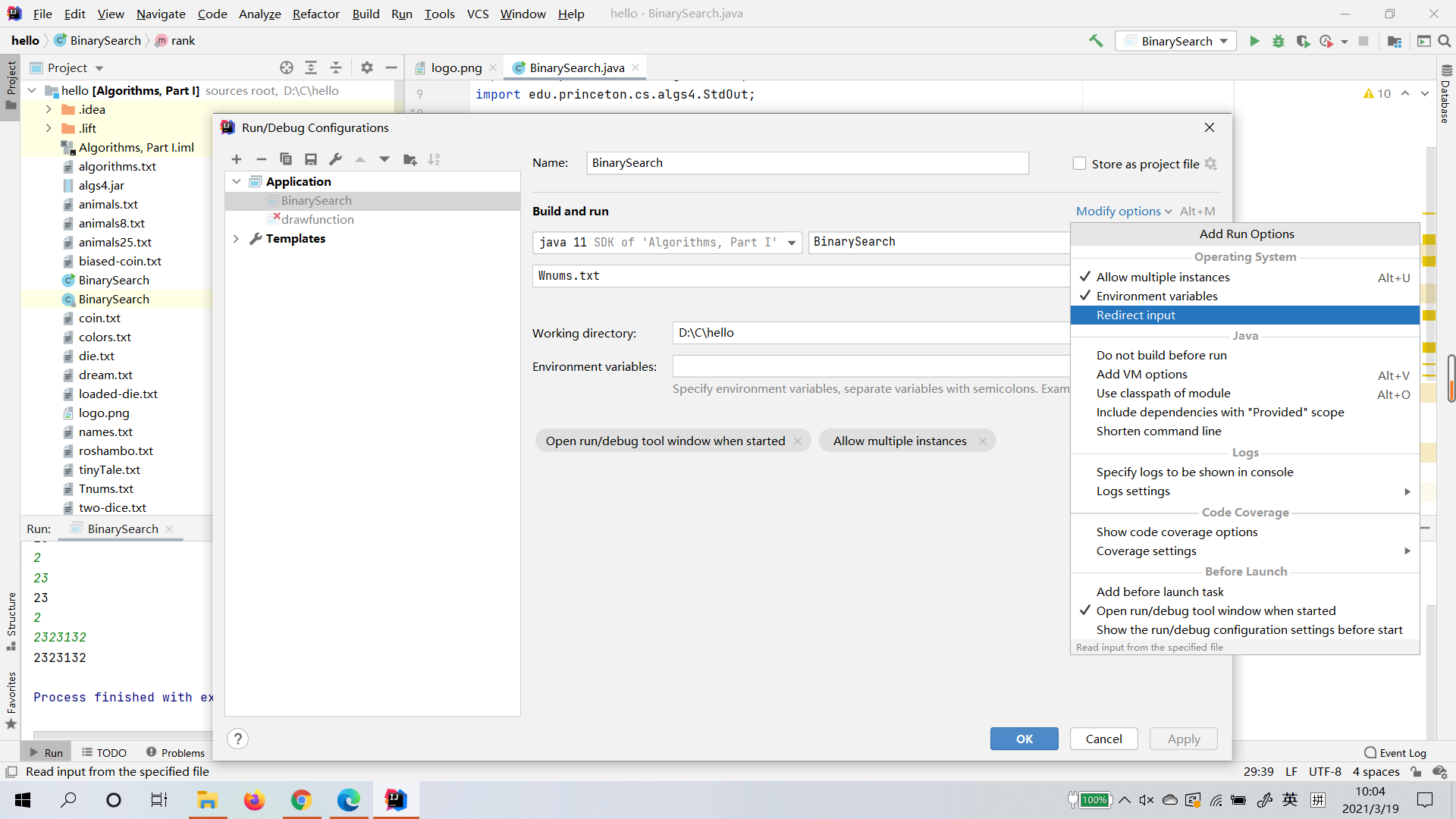Switch to the logo.png tab
This screenshot has width=1456, height=819.
coord(455,67)
